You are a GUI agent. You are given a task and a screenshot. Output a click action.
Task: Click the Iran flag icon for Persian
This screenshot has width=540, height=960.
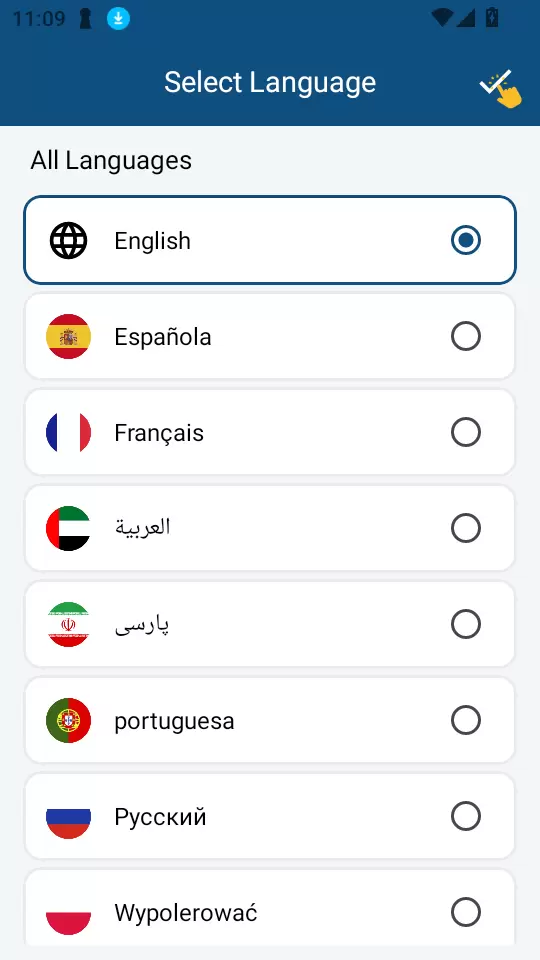(69, 624)
